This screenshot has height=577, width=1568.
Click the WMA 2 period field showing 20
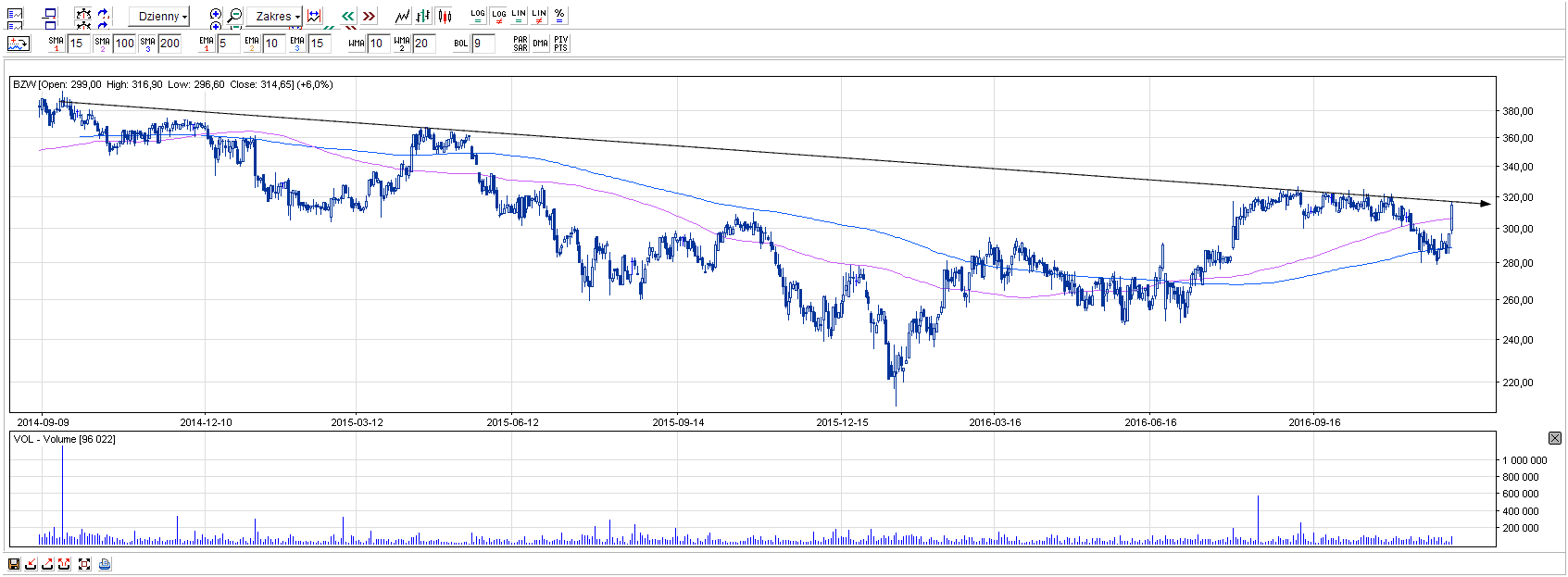(423, 44)
